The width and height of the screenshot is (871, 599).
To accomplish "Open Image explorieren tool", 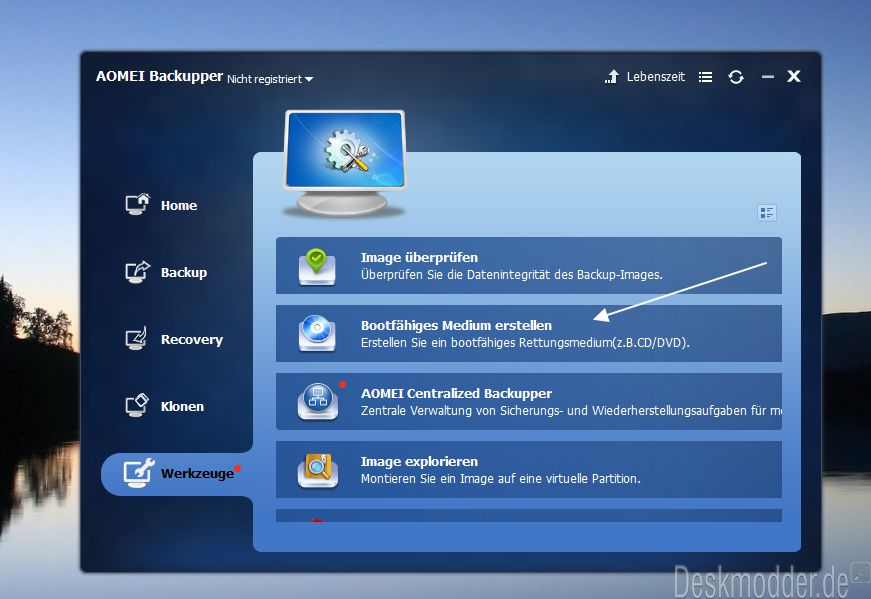I will click(529, 470).
